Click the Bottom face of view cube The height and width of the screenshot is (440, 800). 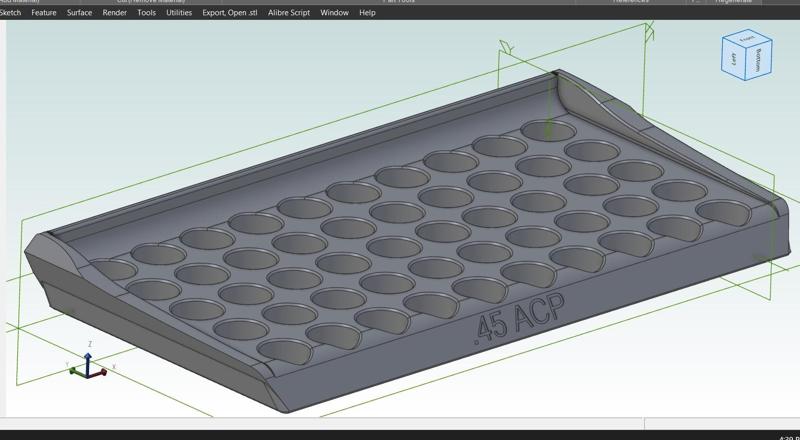click(759, 59)
